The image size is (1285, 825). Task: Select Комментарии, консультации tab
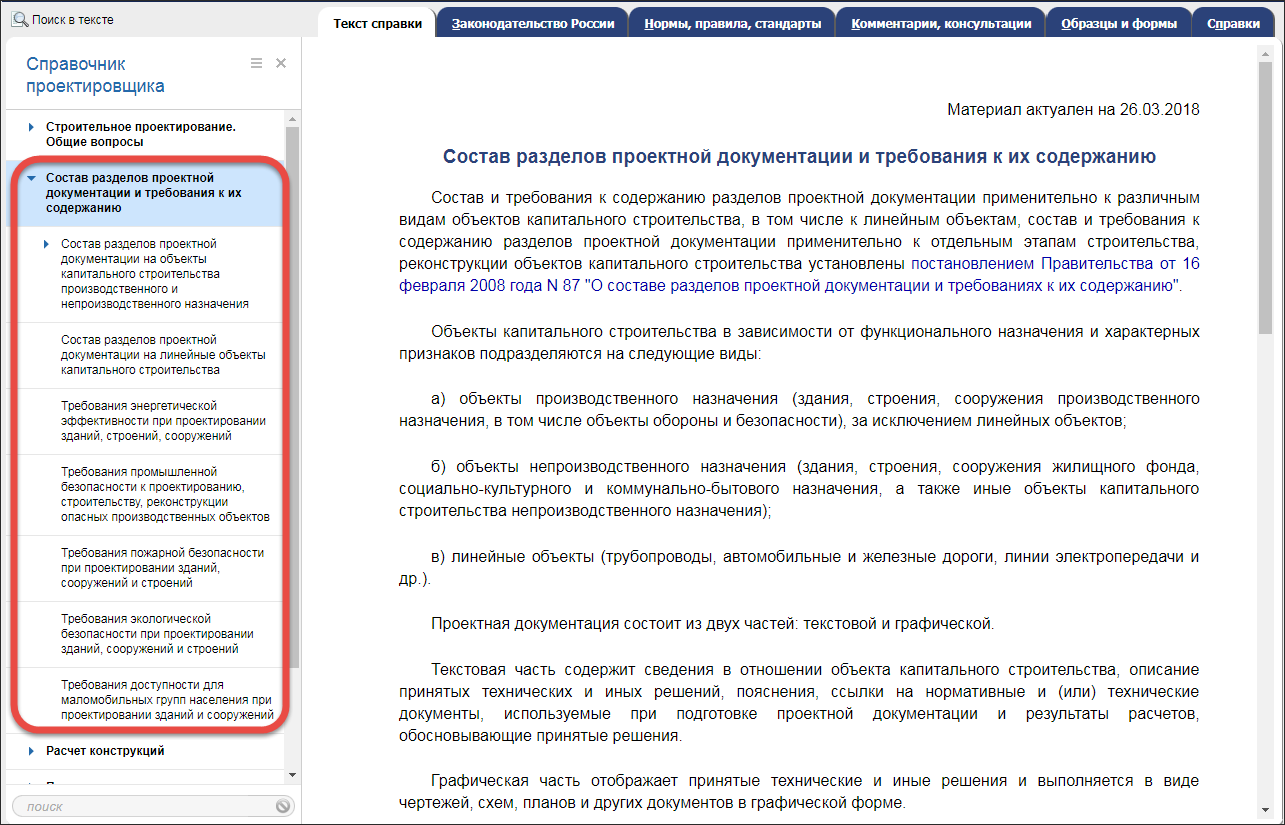(940, 23)
